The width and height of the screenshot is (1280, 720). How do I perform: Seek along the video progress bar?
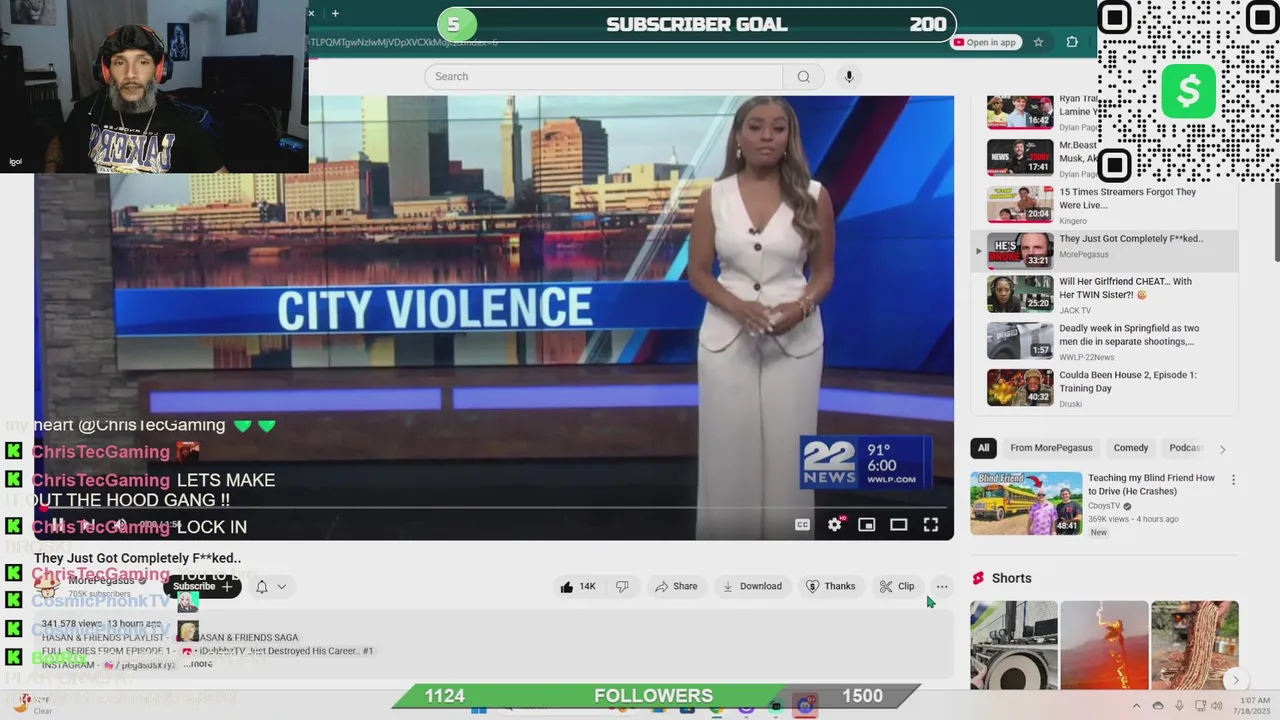tap(494, 508)
